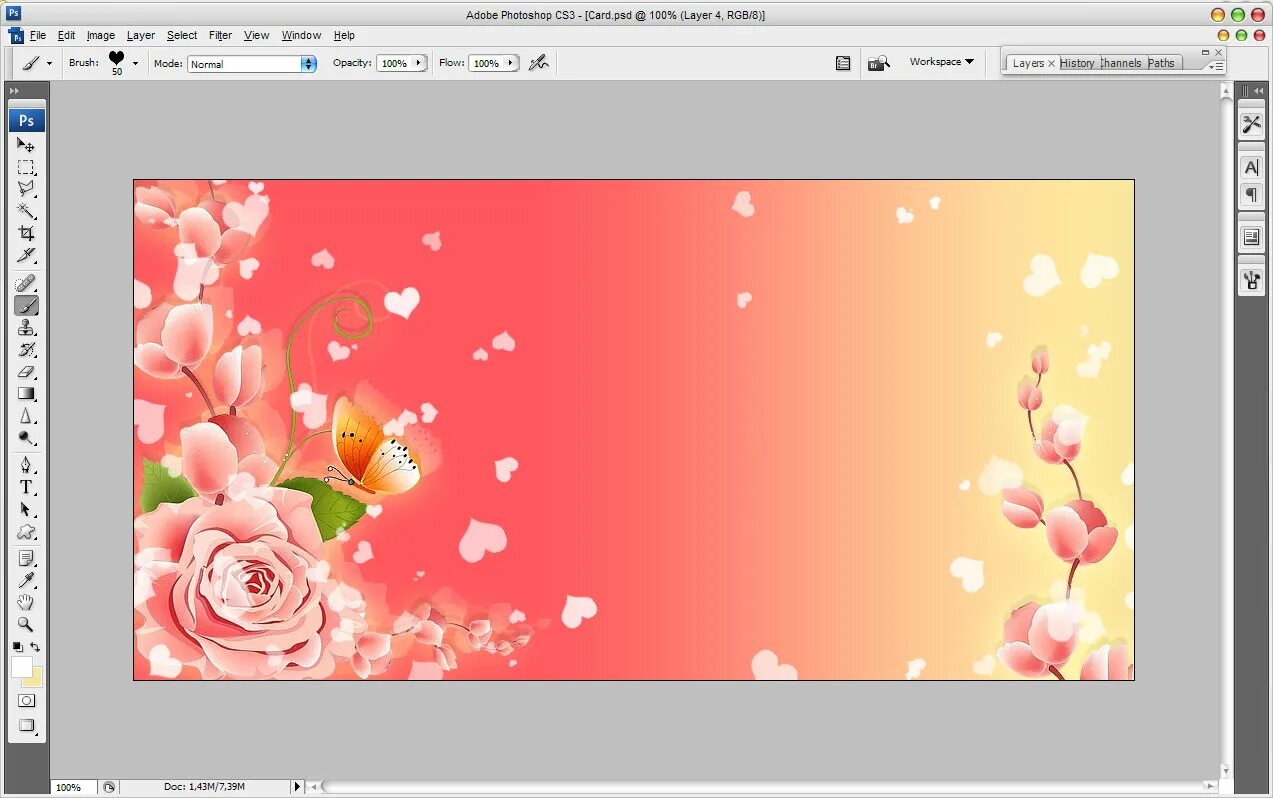Select the Pen tool
Screen dimensions: 1273x798
coord(26,466)
